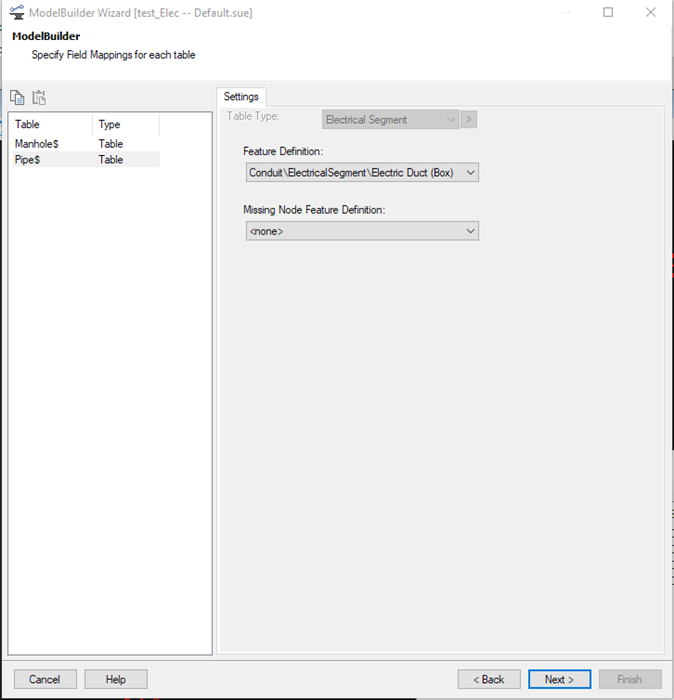Minimize the ModelBuilder Wizard window

coord(564,13)
